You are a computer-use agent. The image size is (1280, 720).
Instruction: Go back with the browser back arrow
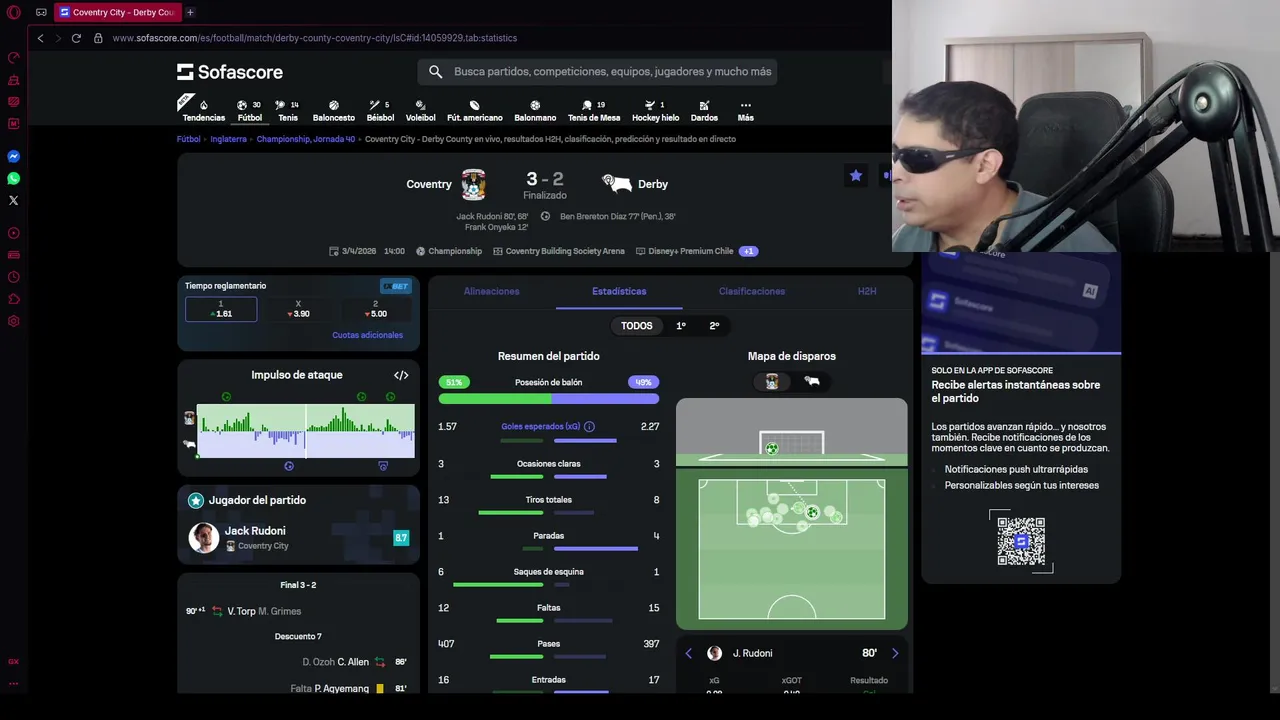[x=40, y=38]
